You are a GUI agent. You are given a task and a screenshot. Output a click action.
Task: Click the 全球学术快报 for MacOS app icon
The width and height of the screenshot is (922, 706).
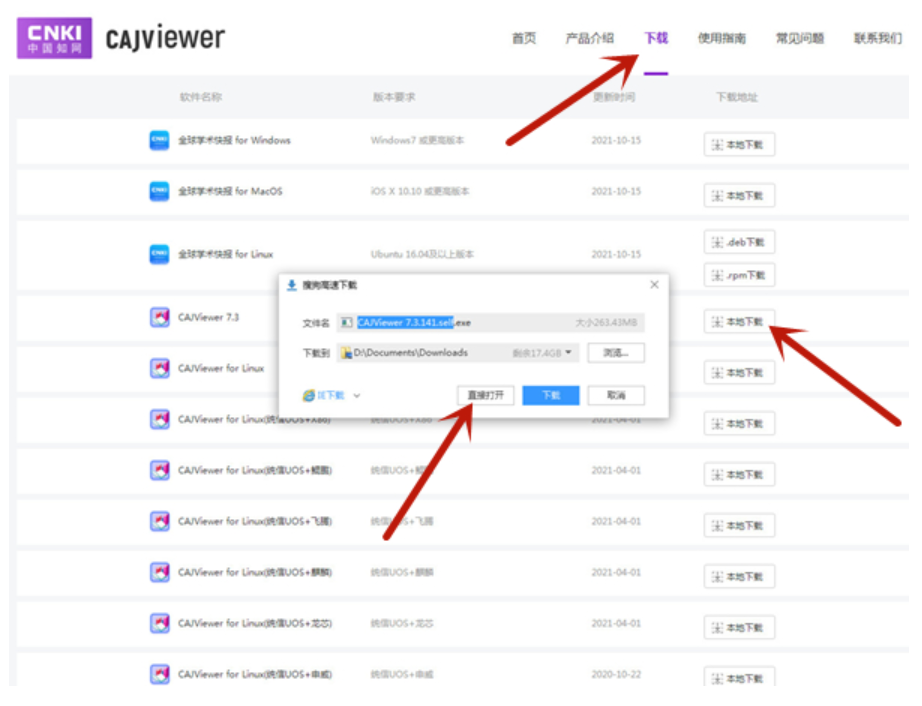point(159,191)
